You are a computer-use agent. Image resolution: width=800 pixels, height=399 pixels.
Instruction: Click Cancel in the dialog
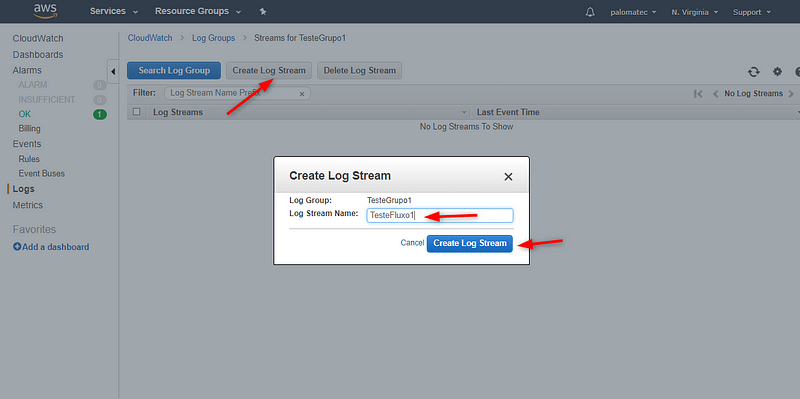[x=412, y=243]
